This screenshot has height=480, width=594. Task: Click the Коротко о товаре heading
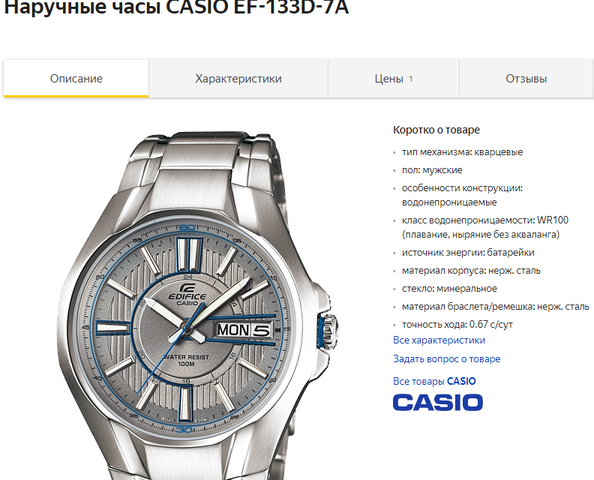click(x=436, y=130)
